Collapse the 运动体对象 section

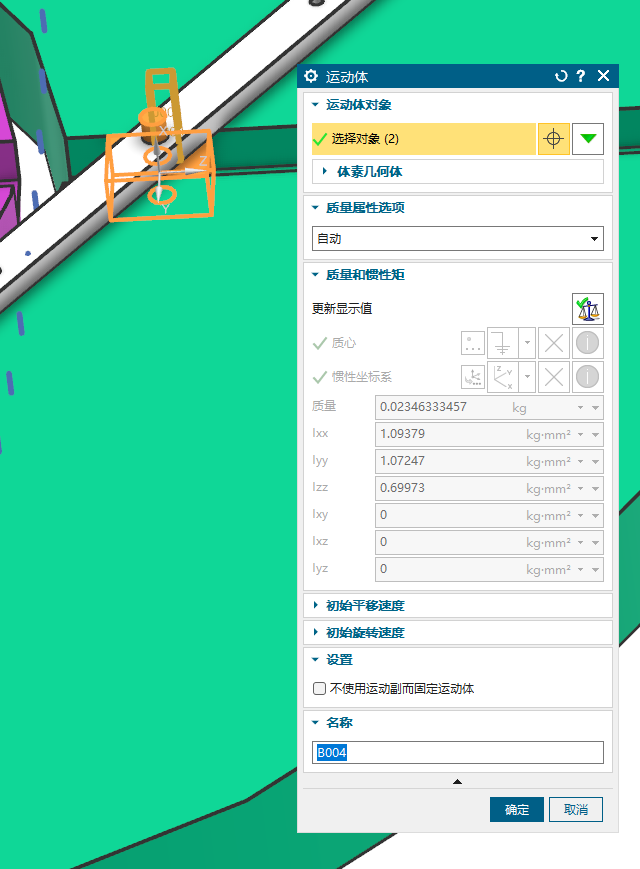tap(315, 104)
